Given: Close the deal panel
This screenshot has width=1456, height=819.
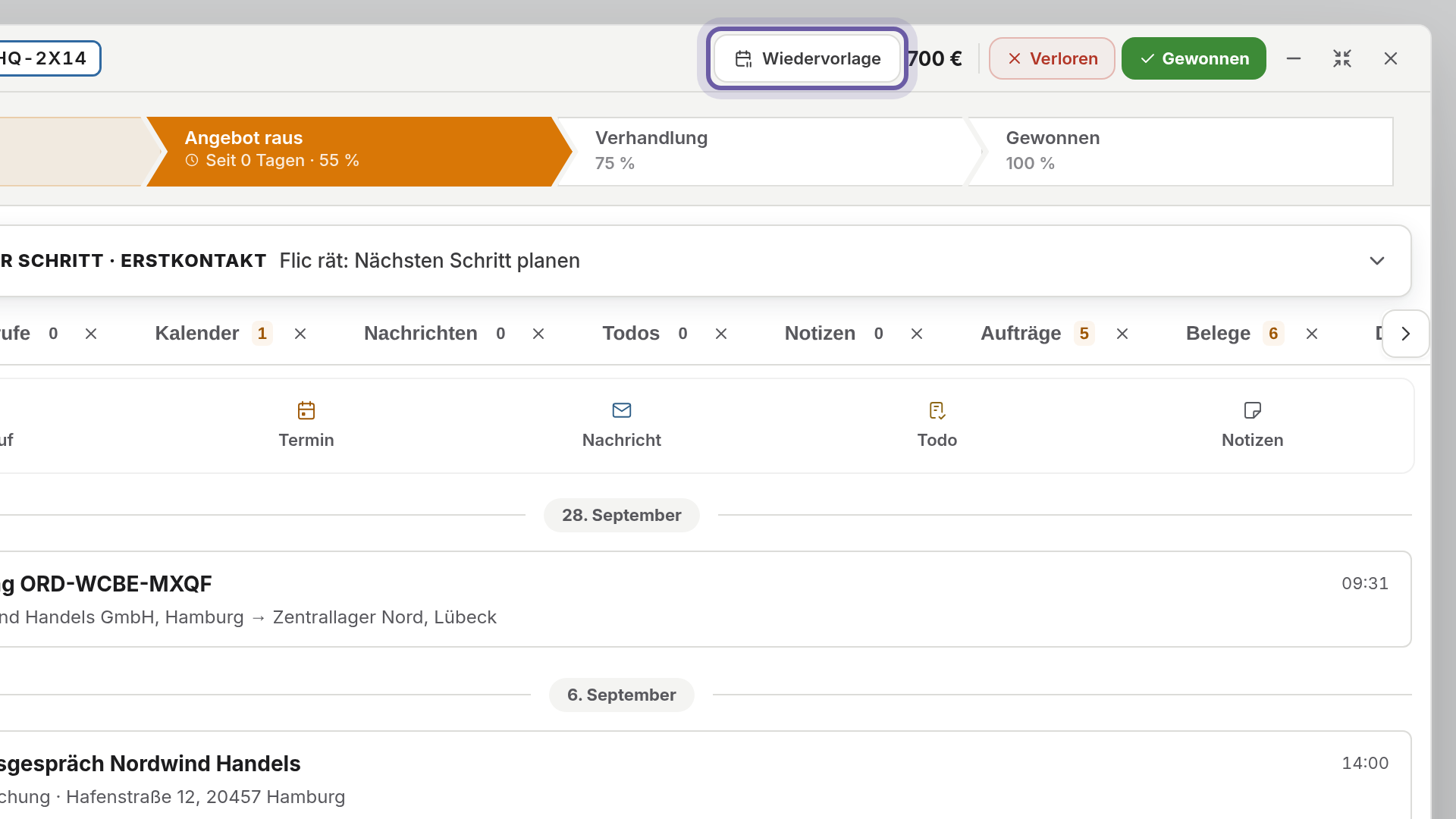Looking at the screenshot, I should tap(1391, 58).
